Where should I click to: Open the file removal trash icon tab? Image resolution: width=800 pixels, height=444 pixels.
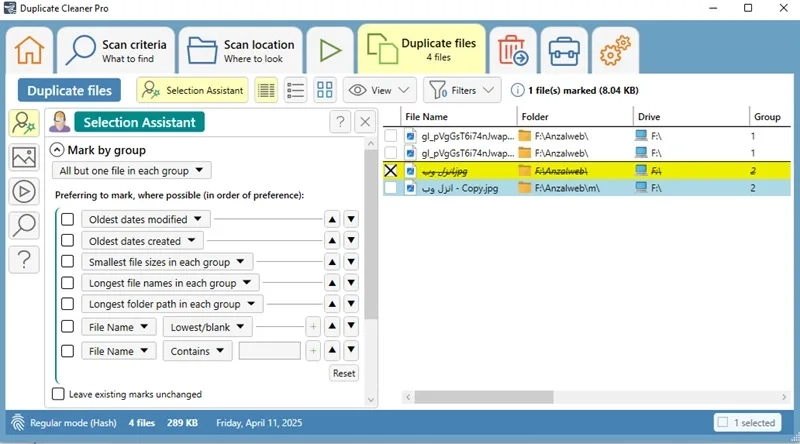pyautogui.click(x=513, y=51)
